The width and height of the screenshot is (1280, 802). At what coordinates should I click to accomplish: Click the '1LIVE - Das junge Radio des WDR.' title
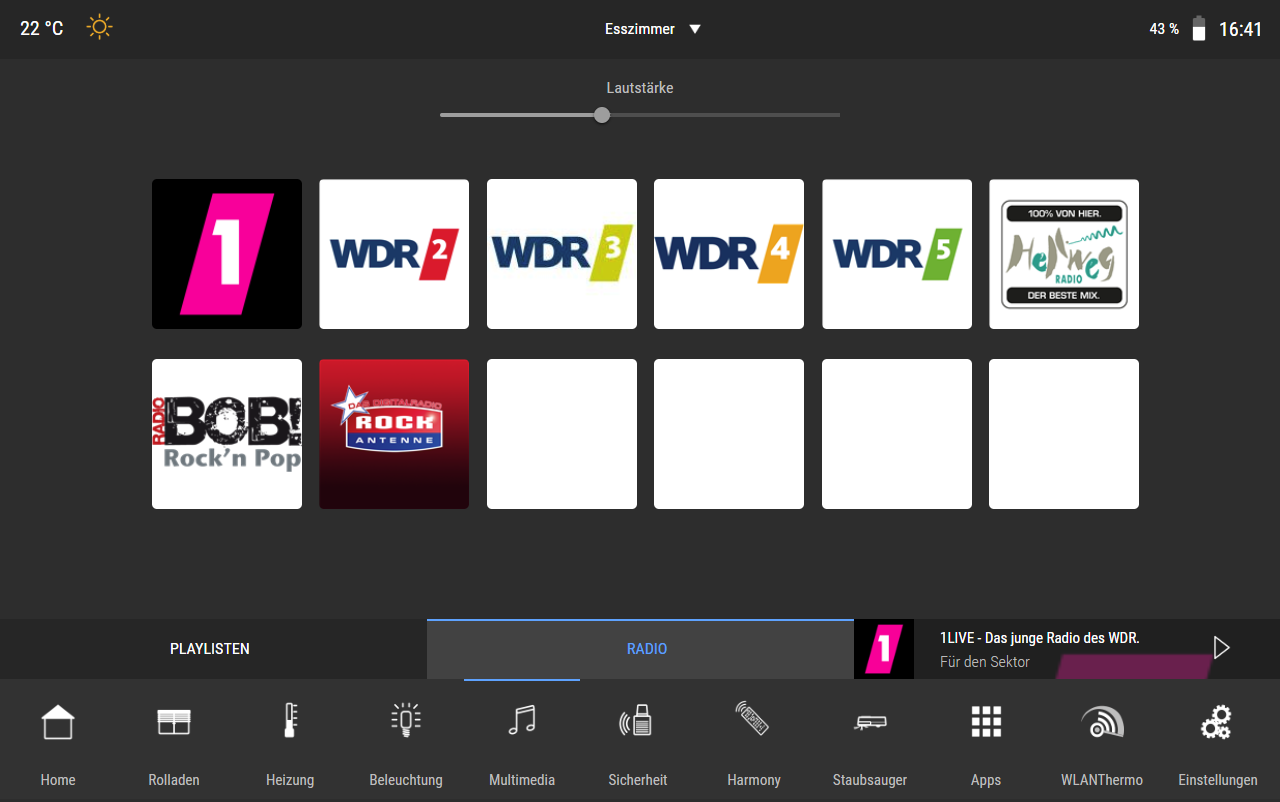1040,638
